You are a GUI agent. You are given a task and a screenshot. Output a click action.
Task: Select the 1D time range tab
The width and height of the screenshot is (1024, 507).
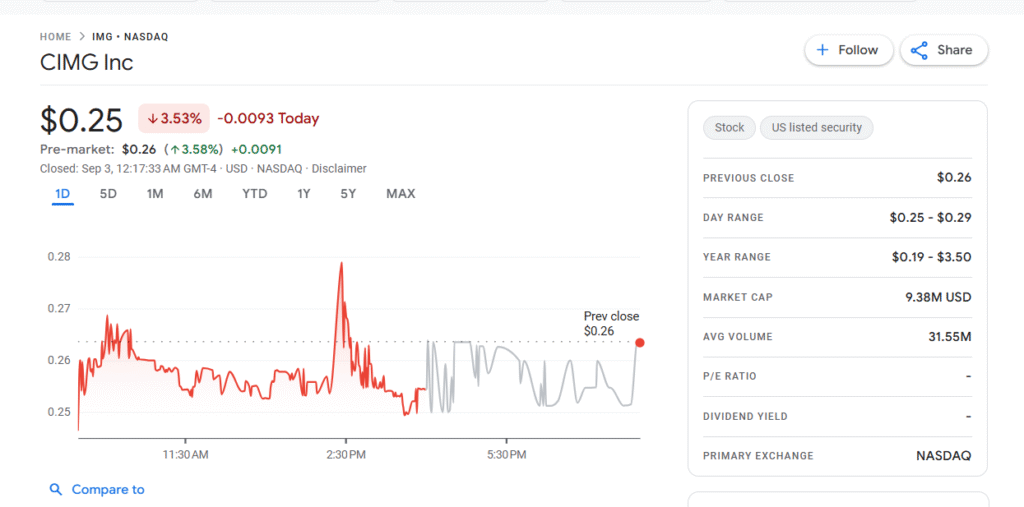click(62, 194)
